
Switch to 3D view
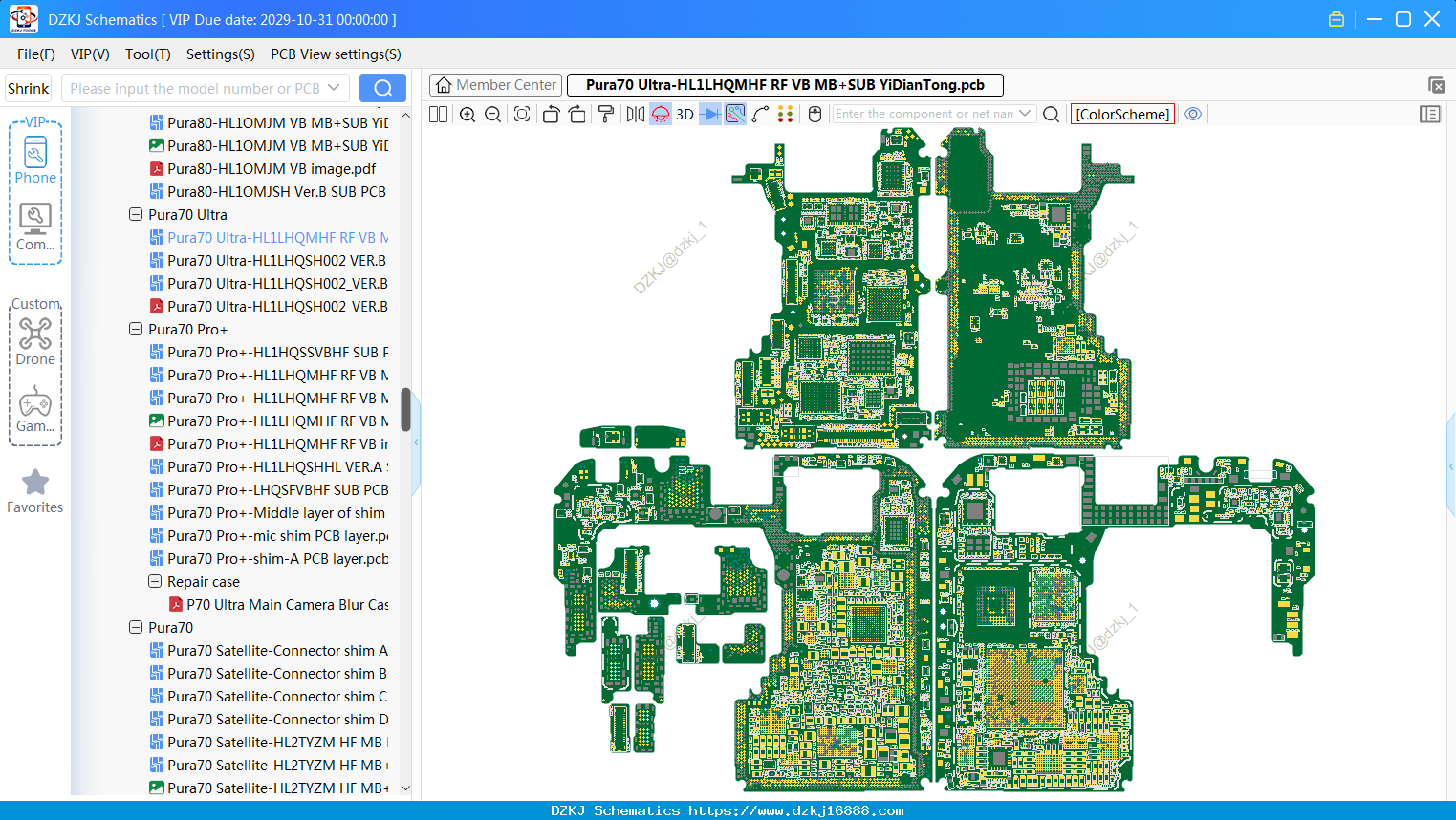tap(685, 114)
